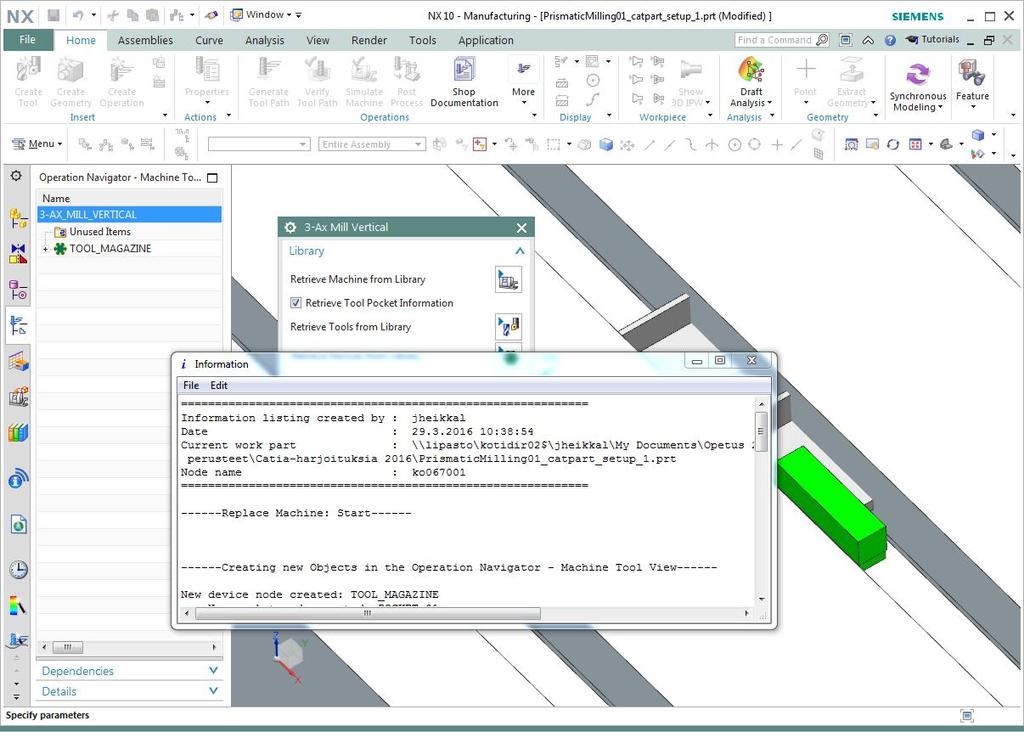The image size is (1024, 732).
Task: Close the 3-Ax Mill Vertical dialog
Action: coord(521,228)
